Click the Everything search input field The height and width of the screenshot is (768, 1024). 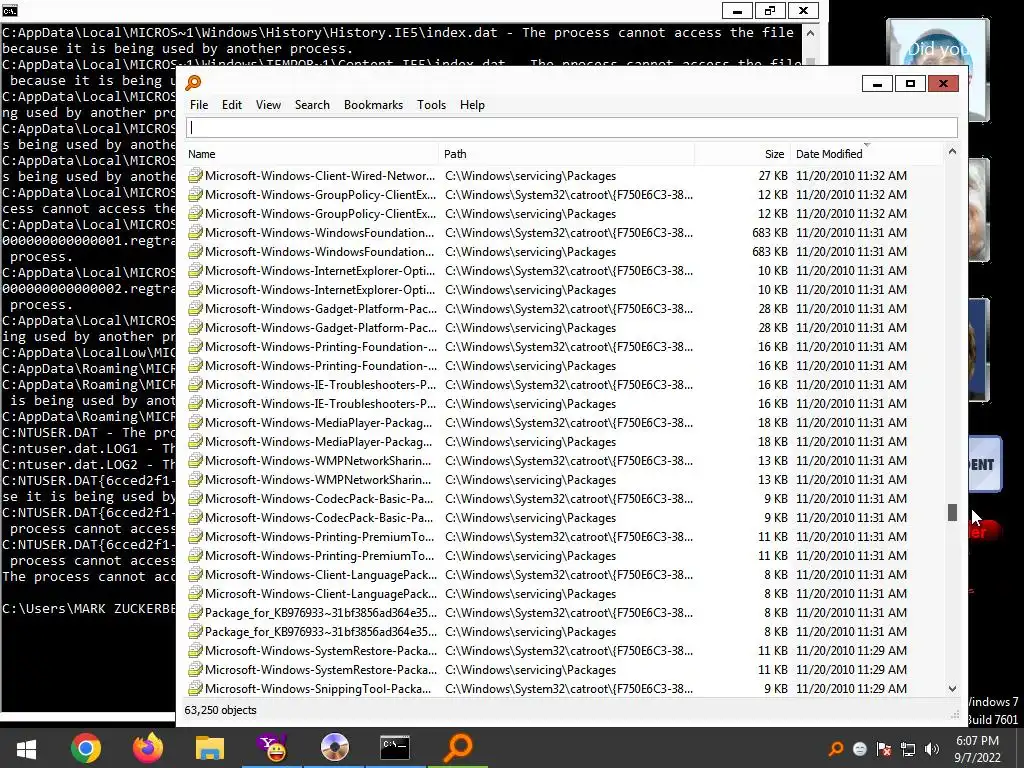pos(571,127)
